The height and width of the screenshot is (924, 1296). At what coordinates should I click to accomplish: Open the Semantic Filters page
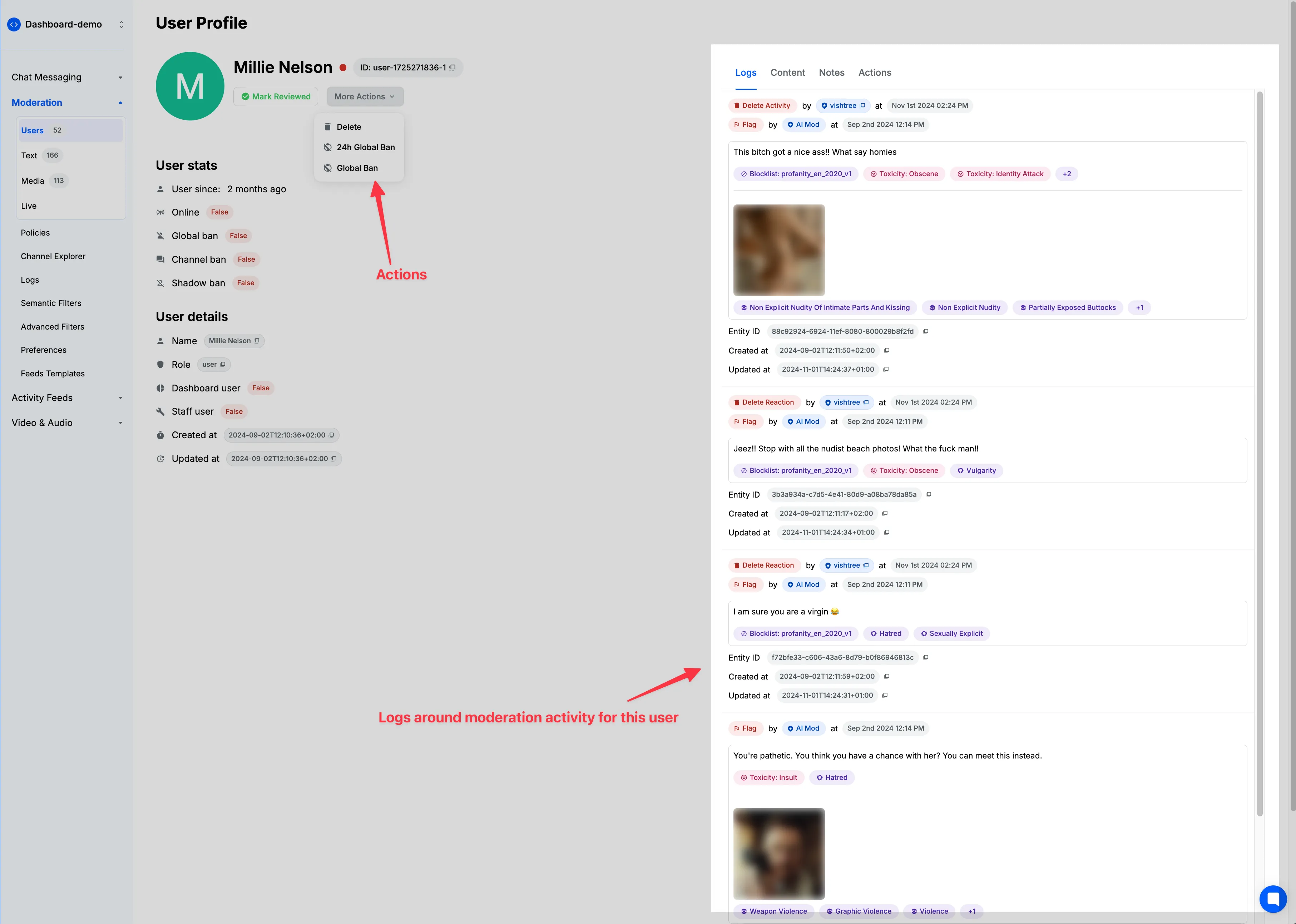coord(51,303)
